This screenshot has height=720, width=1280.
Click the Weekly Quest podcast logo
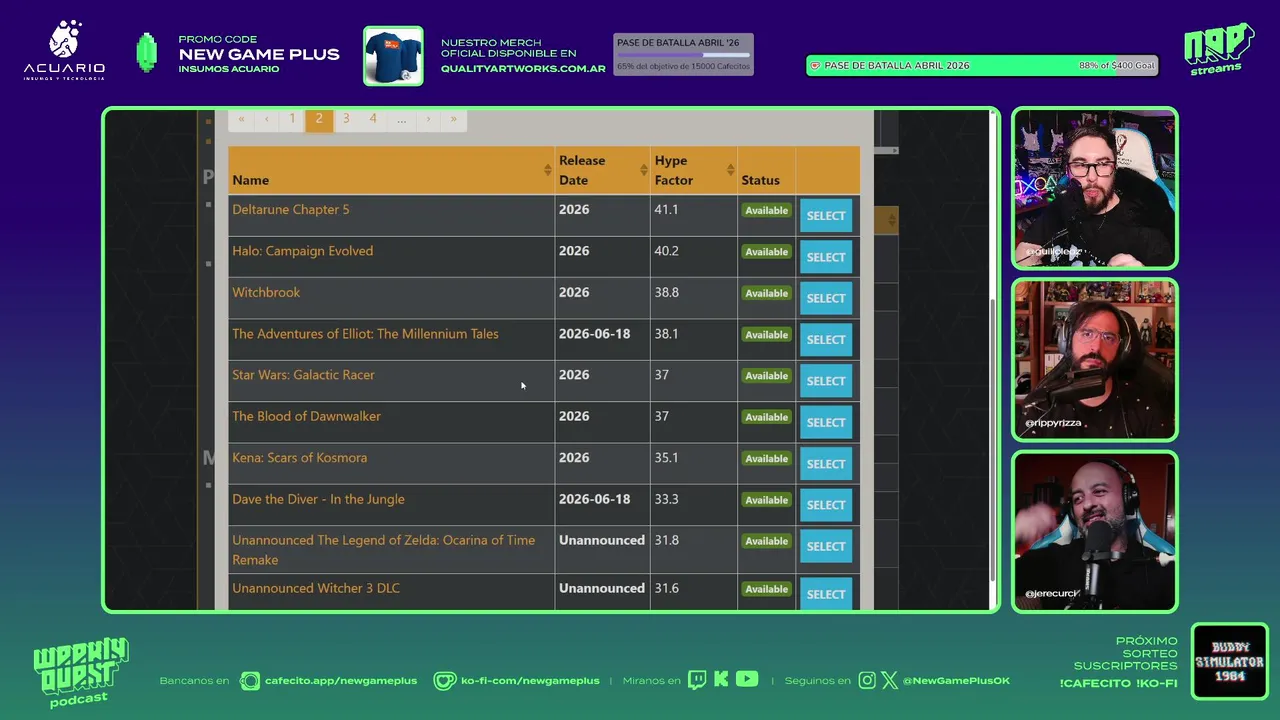click(x=81, y=673)
